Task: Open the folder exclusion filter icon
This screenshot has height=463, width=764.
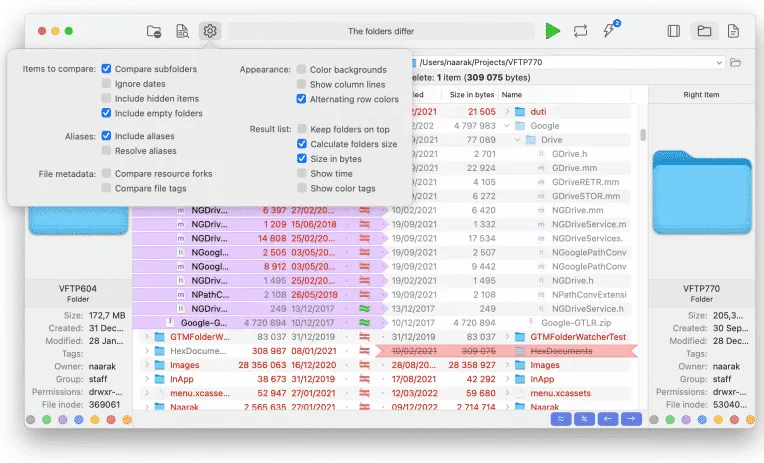Action: (x=154, y=31)
